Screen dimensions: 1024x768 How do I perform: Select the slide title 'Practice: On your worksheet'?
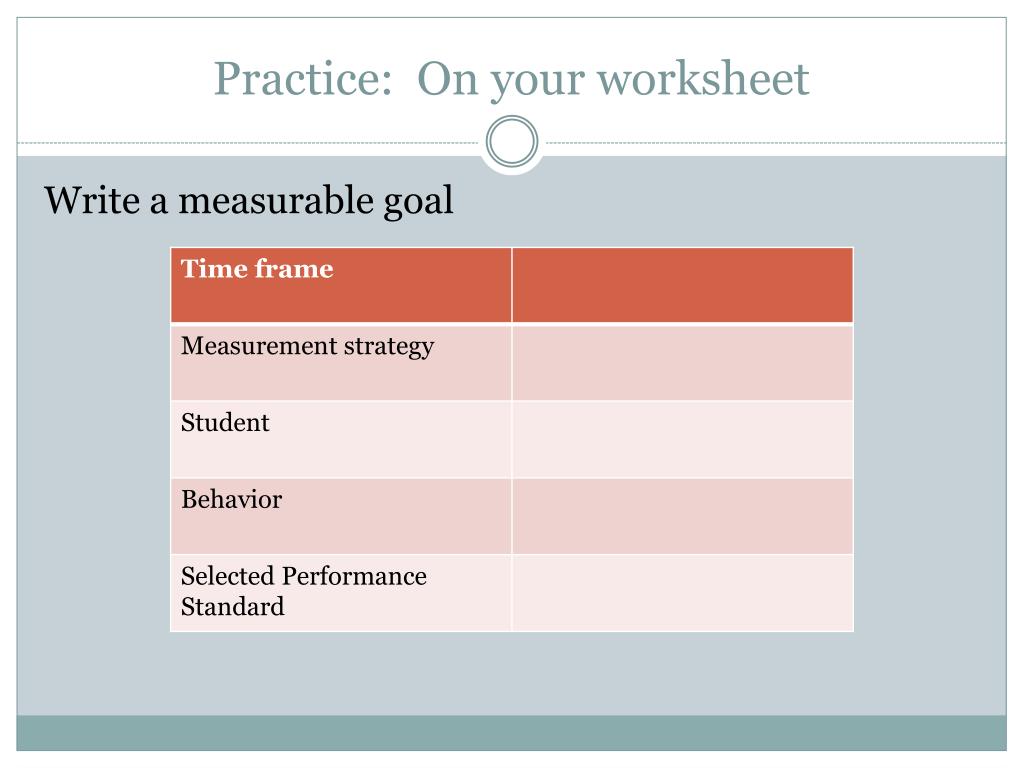[x=511, y=79]
